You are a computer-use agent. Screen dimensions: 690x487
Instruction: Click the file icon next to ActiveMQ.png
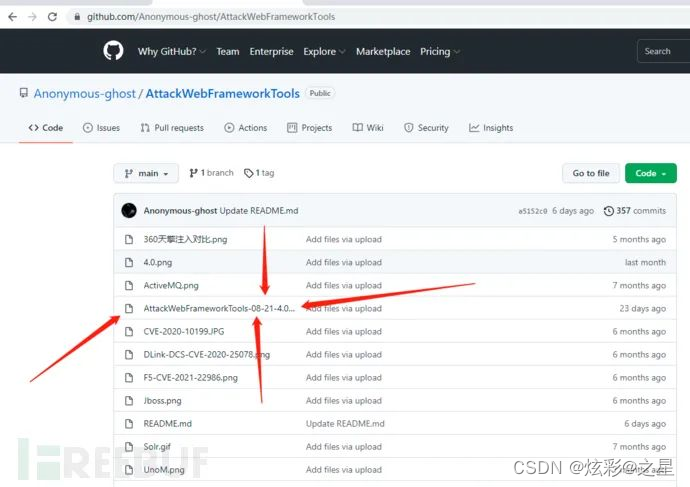pos(129,286)
